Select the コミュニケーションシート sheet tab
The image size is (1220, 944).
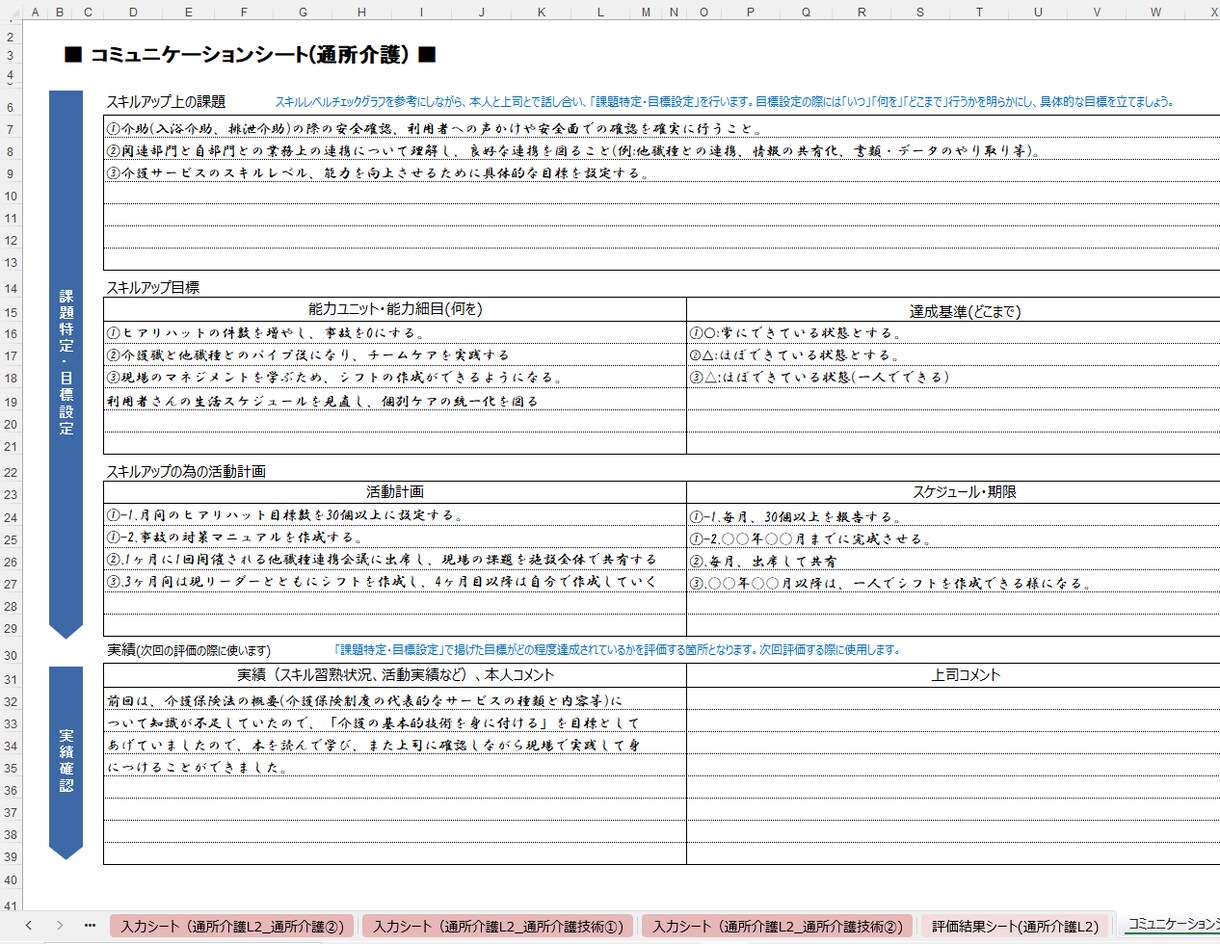pos(1170,926)
